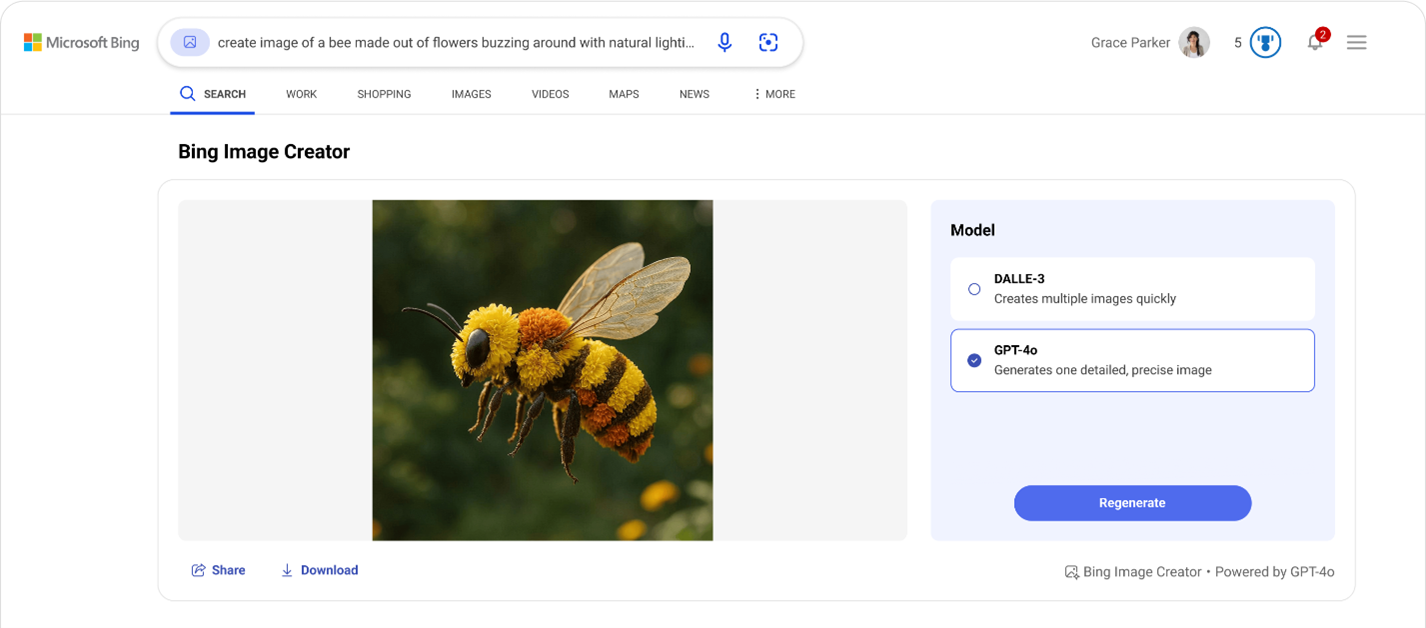Viewport: 1426px width, 628px height.
Task: Expand the MORE tab options
Action: click(773, 93)
